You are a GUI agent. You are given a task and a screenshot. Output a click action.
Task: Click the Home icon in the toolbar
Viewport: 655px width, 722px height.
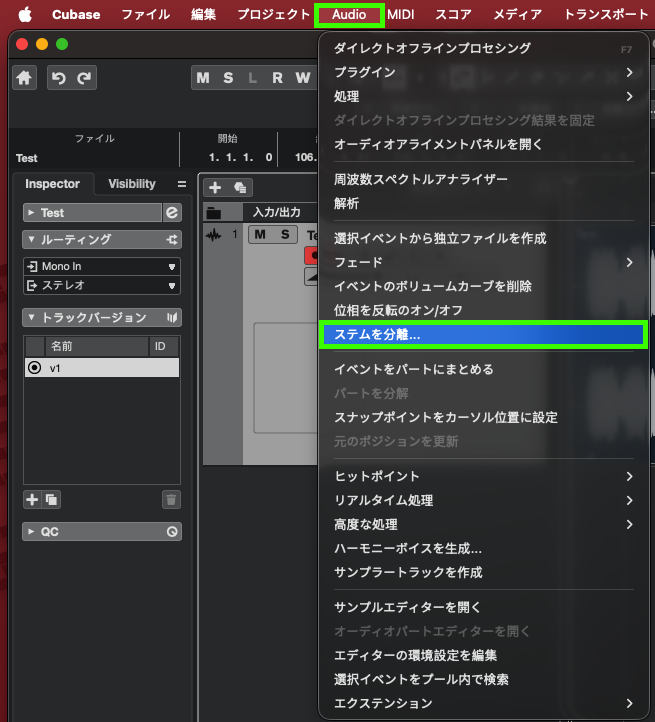tap(25, 78)
